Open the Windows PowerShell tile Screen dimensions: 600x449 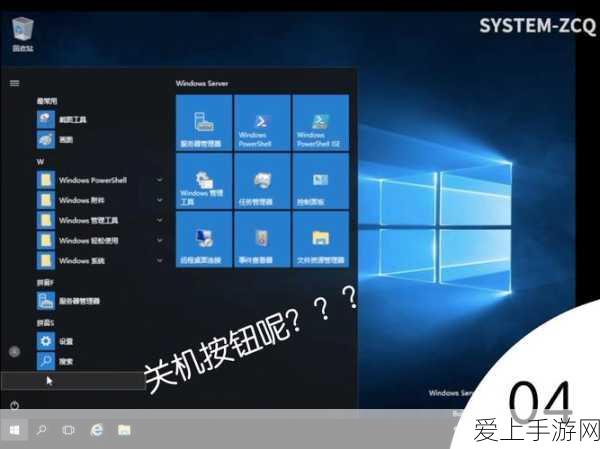pyautogui.click(x=262, y=123)
